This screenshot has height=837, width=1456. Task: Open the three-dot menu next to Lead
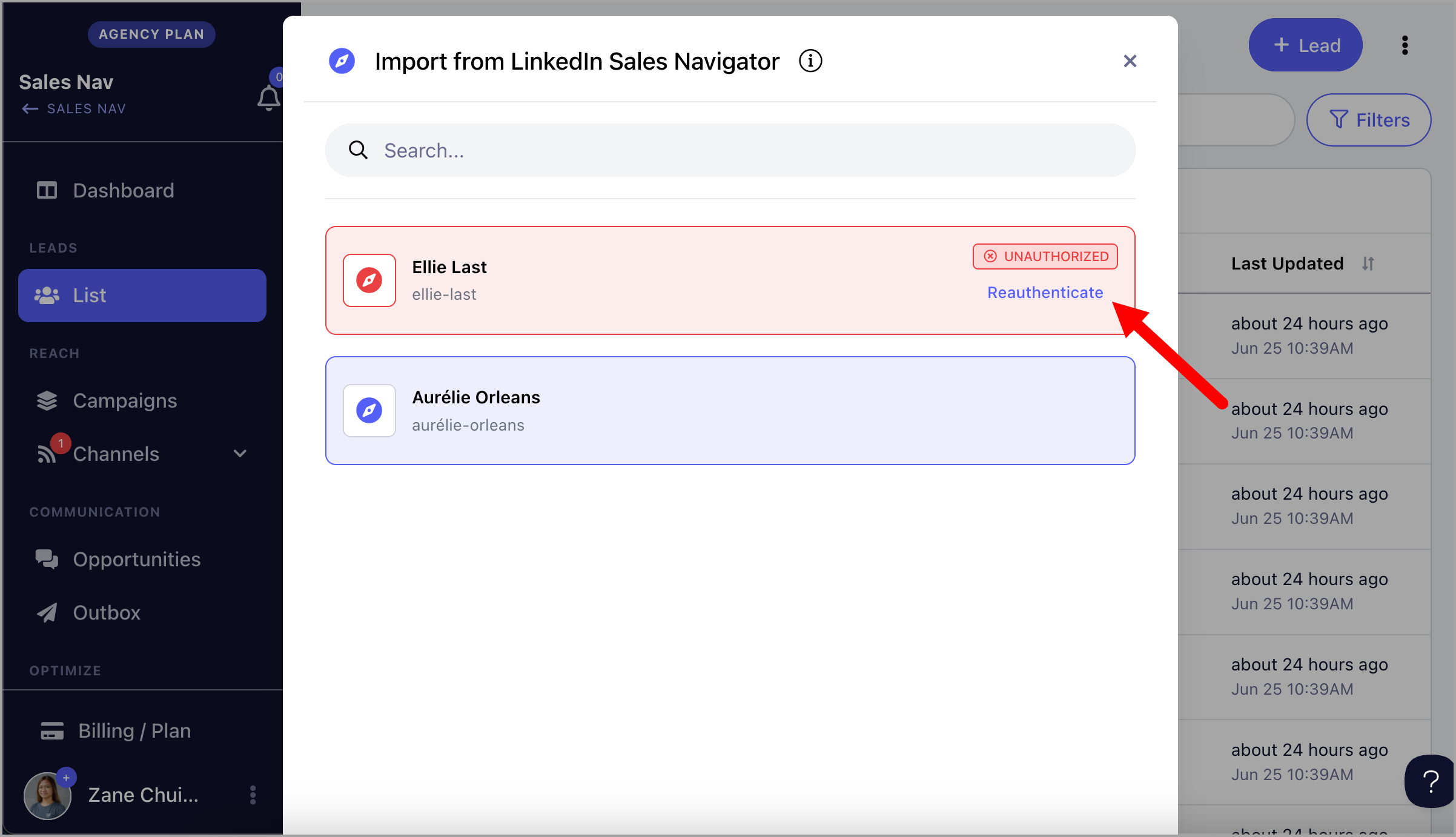pos(1405,45)
